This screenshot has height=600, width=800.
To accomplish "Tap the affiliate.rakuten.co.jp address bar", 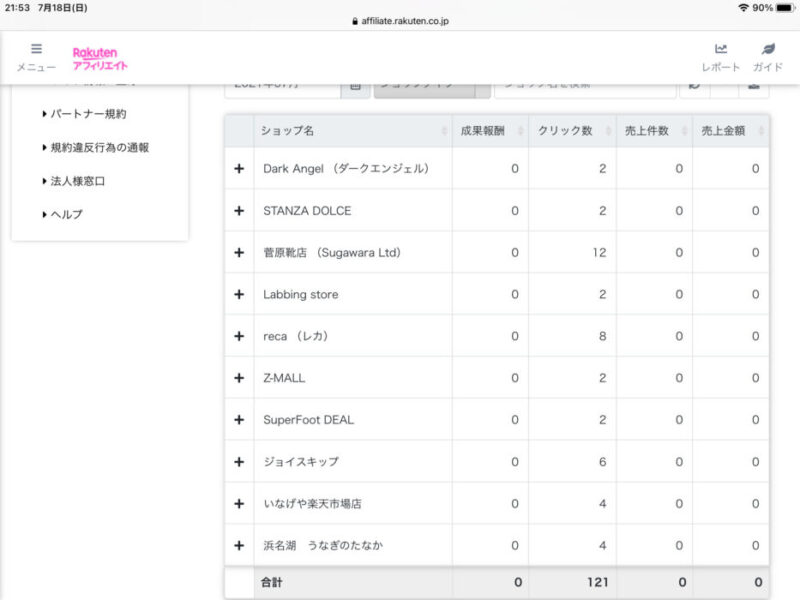I will [401, 21].
